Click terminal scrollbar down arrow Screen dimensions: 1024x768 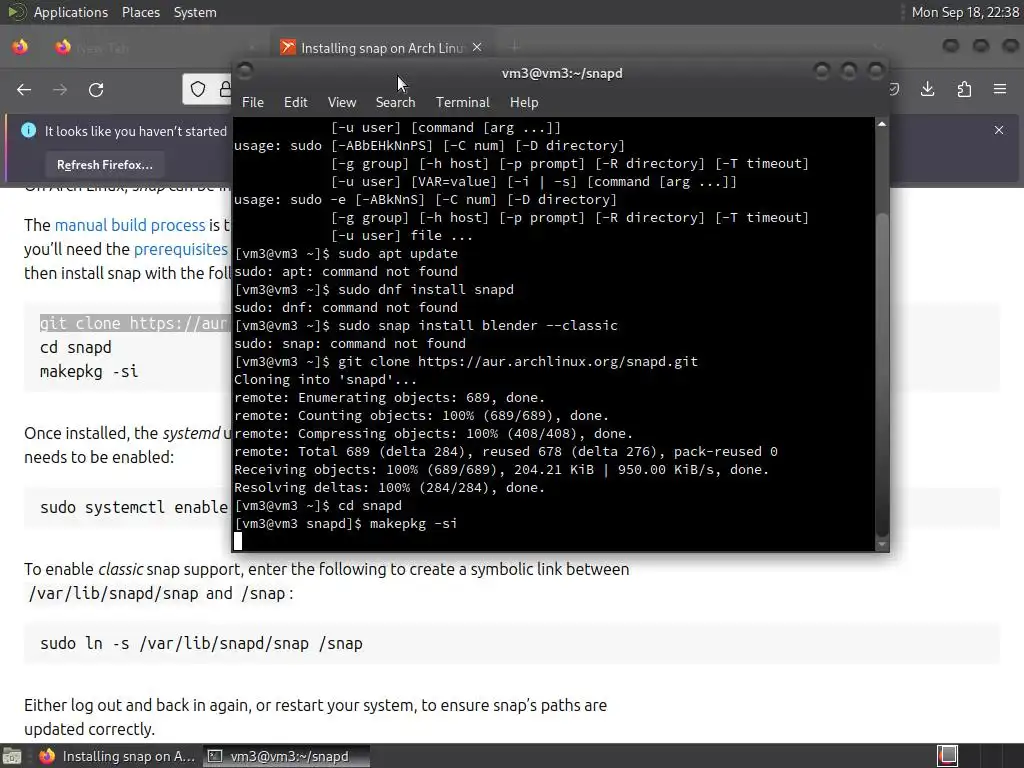click(x=882, y=544)
